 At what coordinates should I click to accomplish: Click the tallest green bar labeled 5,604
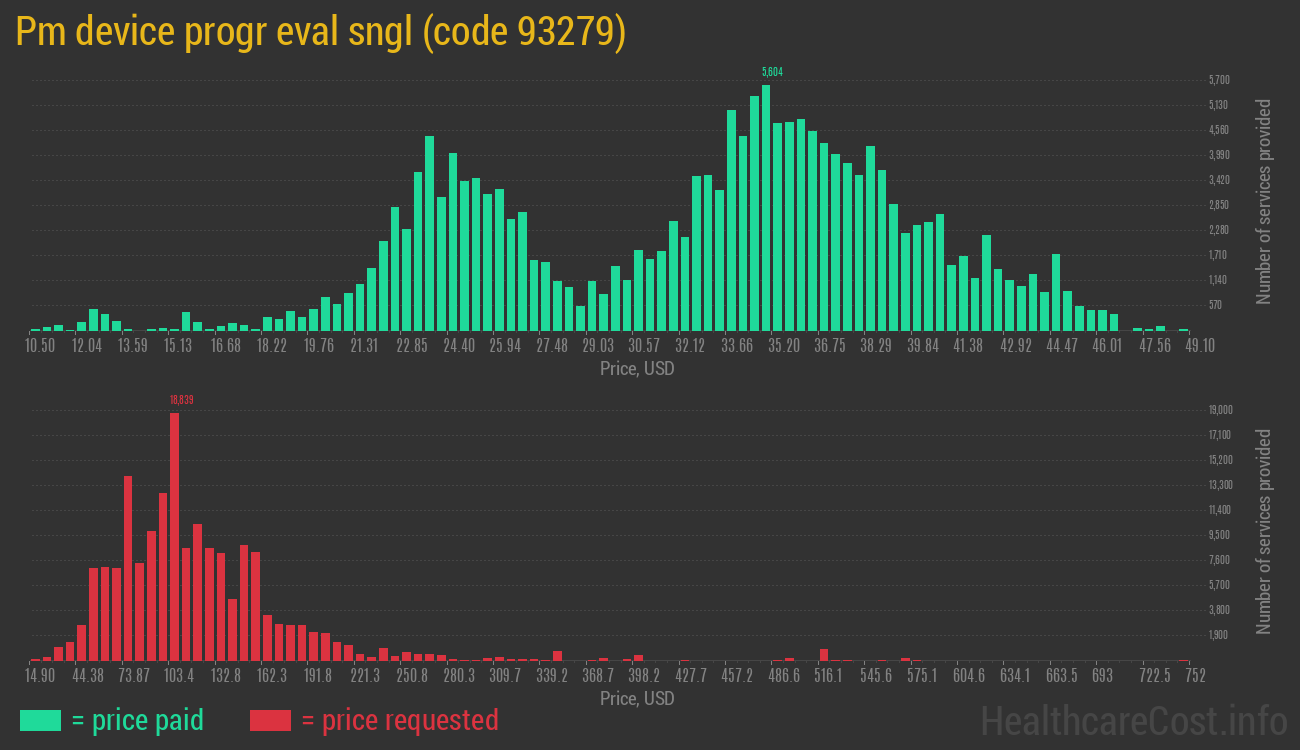click(x=765, y=200)
